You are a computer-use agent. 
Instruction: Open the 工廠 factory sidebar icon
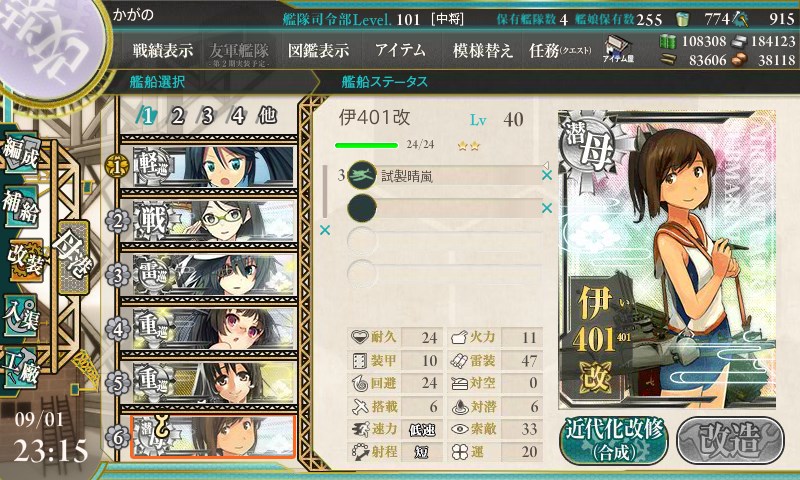[x=21, y=368]
